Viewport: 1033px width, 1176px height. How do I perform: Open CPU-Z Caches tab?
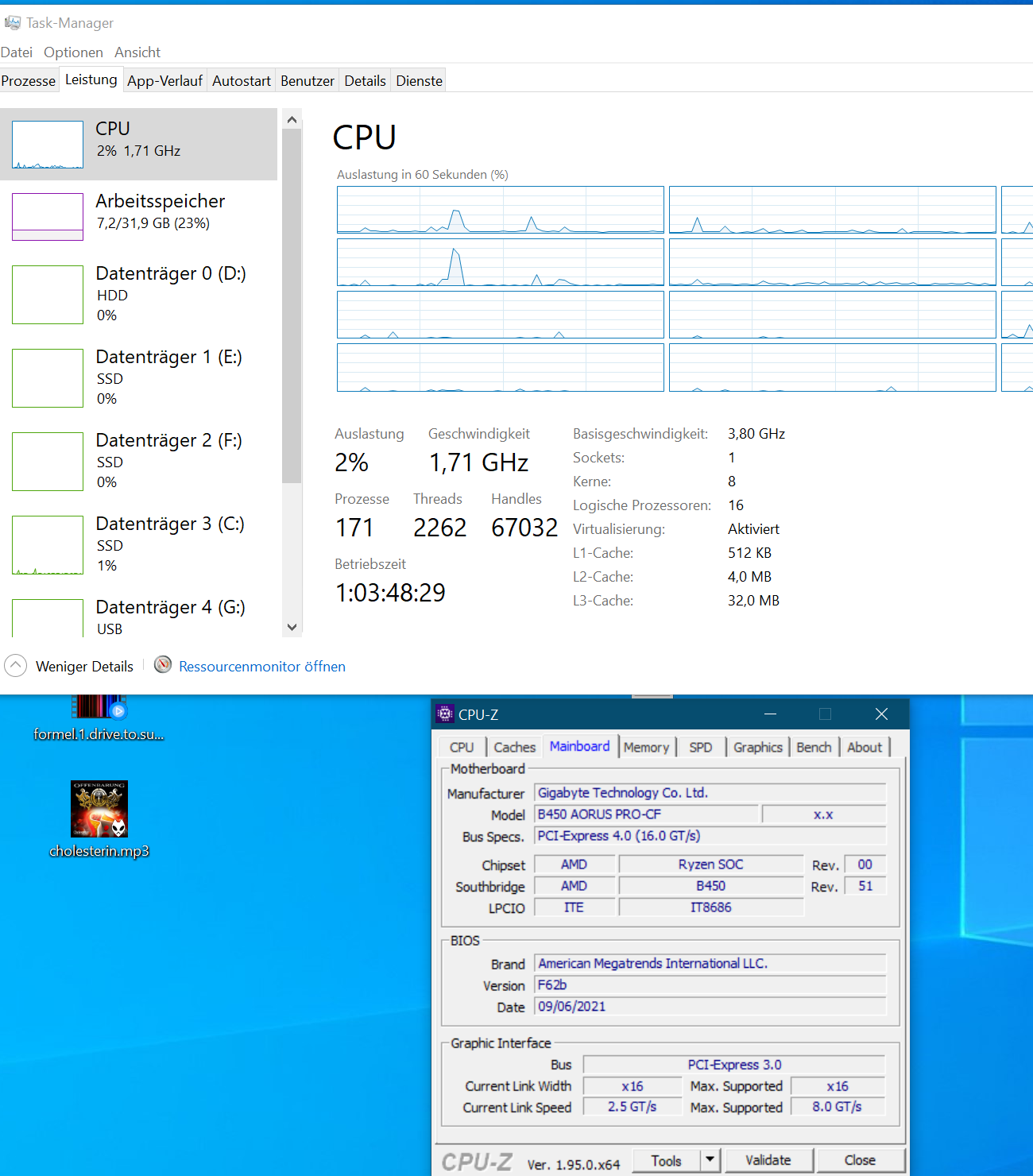pyautogui.click(x=514, y=747)
